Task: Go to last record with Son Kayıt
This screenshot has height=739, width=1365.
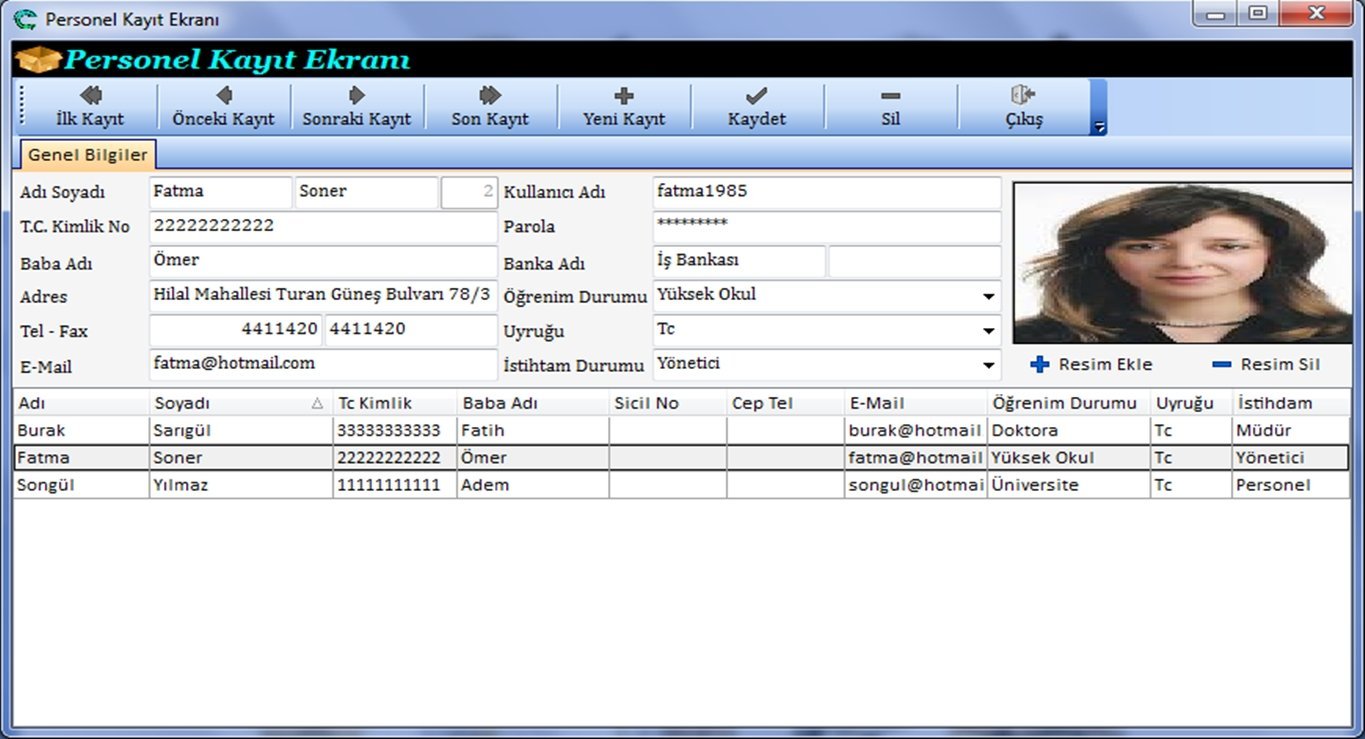Action: tap(490, 106)
